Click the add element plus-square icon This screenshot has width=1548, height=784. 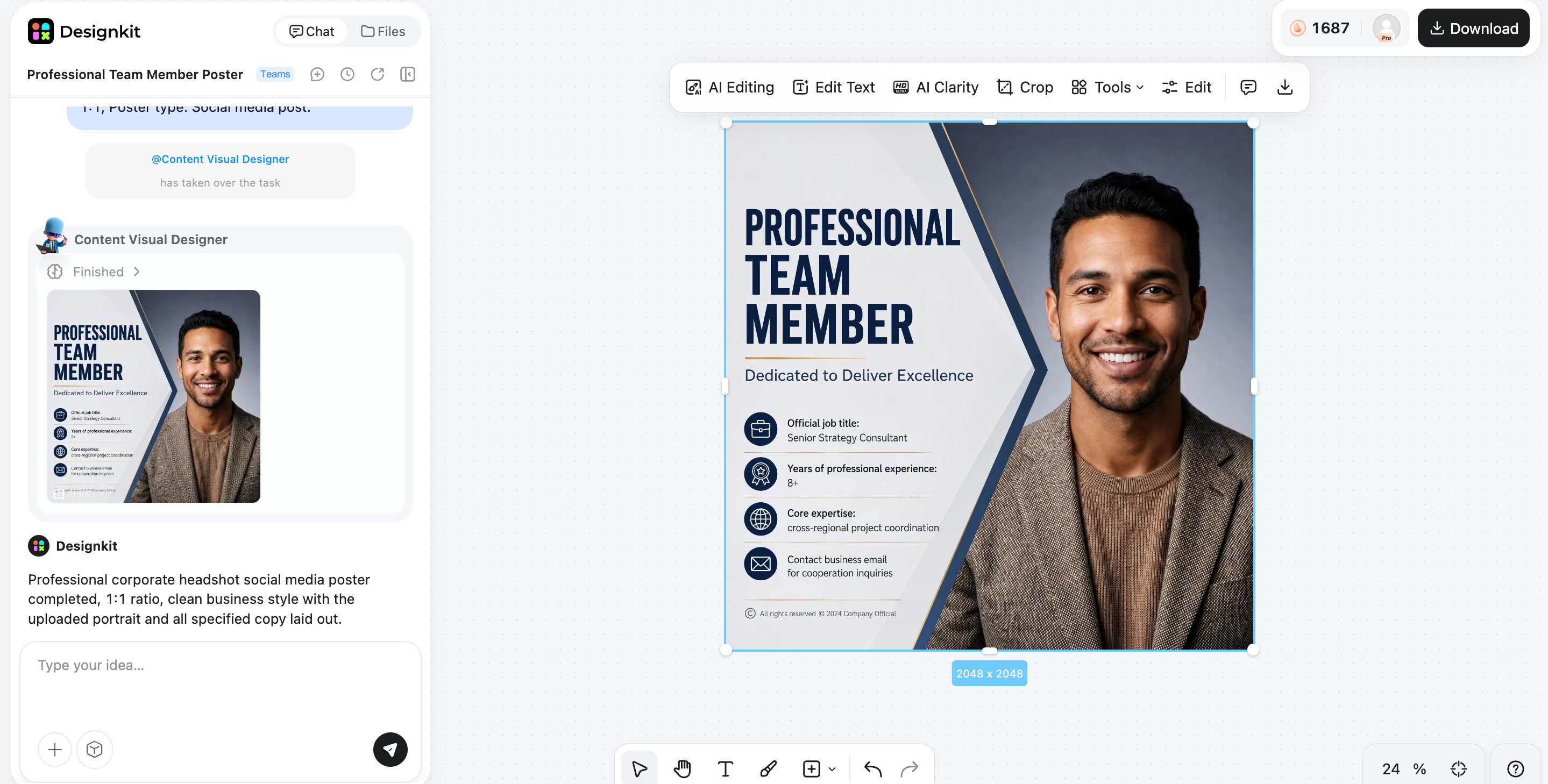(x=811, y=768)
